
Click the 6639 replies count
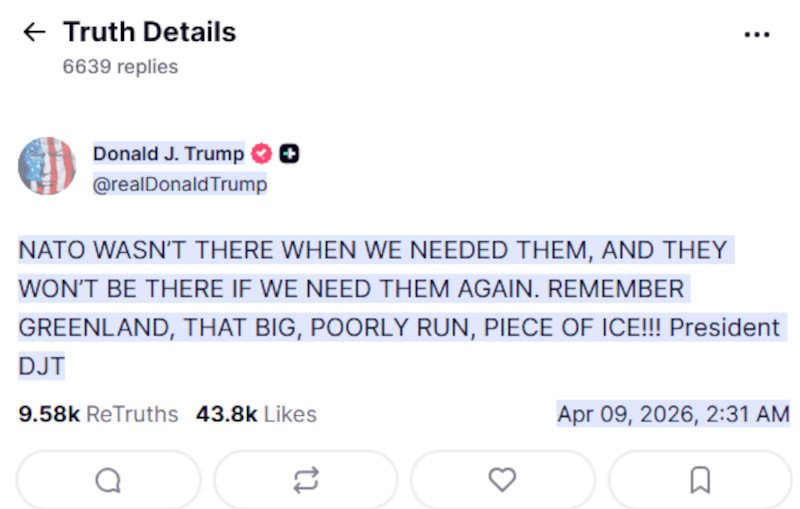120,67
